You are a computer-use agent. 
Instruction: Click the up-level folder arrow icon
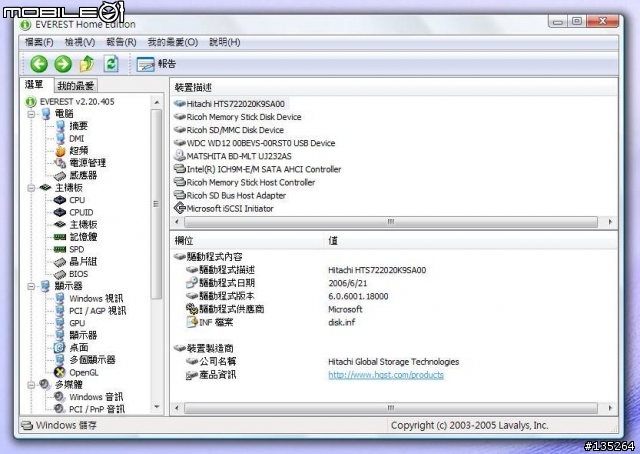pos(87,64)
